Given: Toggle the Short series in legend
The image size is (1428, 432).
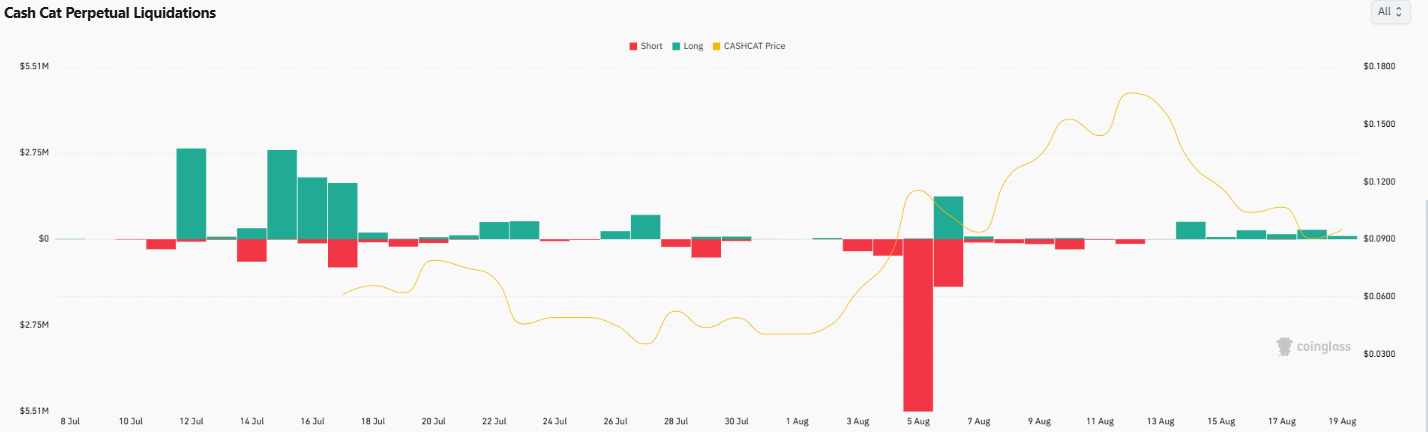Looking at the screenshot, I should [x=645, y=46].
